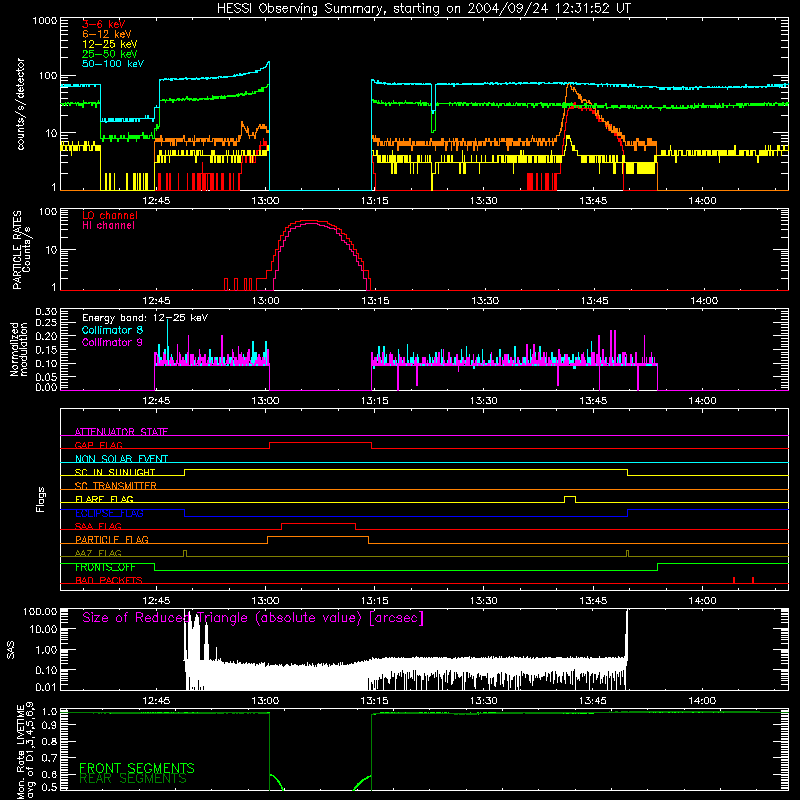The width and height of the screenshot is (800, 800).
Task: Click the 12:45 tick label under SAS panel
Action: tap(156, 701)
